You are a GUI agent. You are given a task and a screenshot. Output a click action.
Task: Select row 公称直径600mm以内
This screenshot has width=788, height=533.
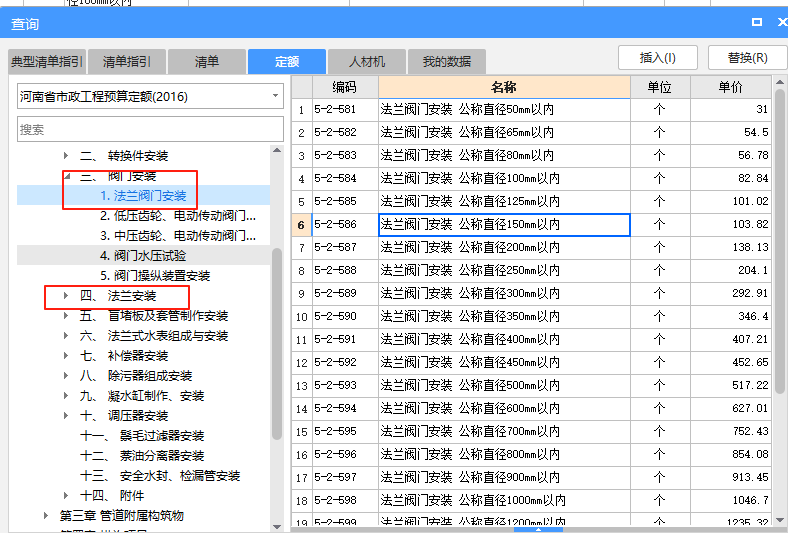504,408
